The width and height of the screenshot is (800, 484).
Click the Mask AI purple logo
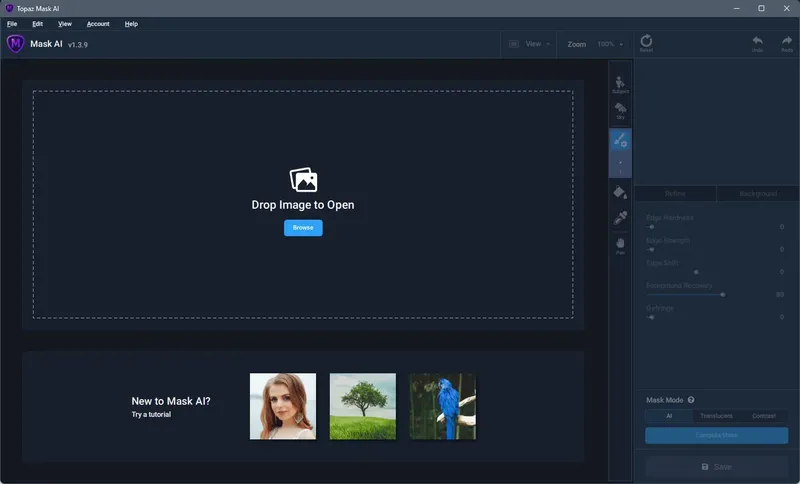click(x=15, y=44)
